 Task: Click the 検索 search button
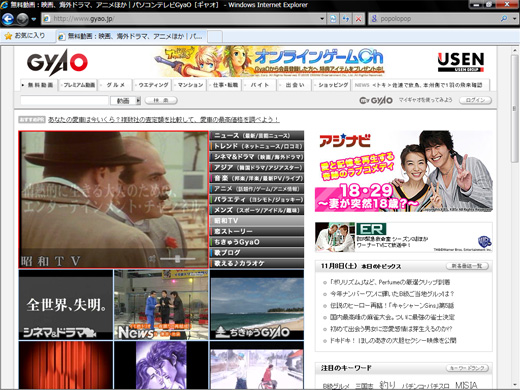pos(161,100)
